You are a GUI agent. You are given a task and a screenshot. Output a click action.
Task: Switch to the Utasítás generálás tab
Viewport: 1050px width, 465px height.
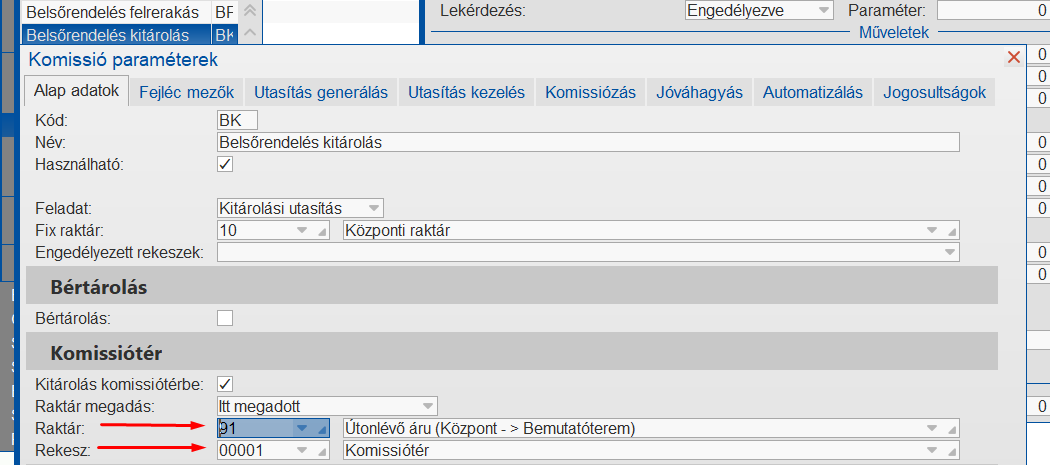[x=321, y=92]
